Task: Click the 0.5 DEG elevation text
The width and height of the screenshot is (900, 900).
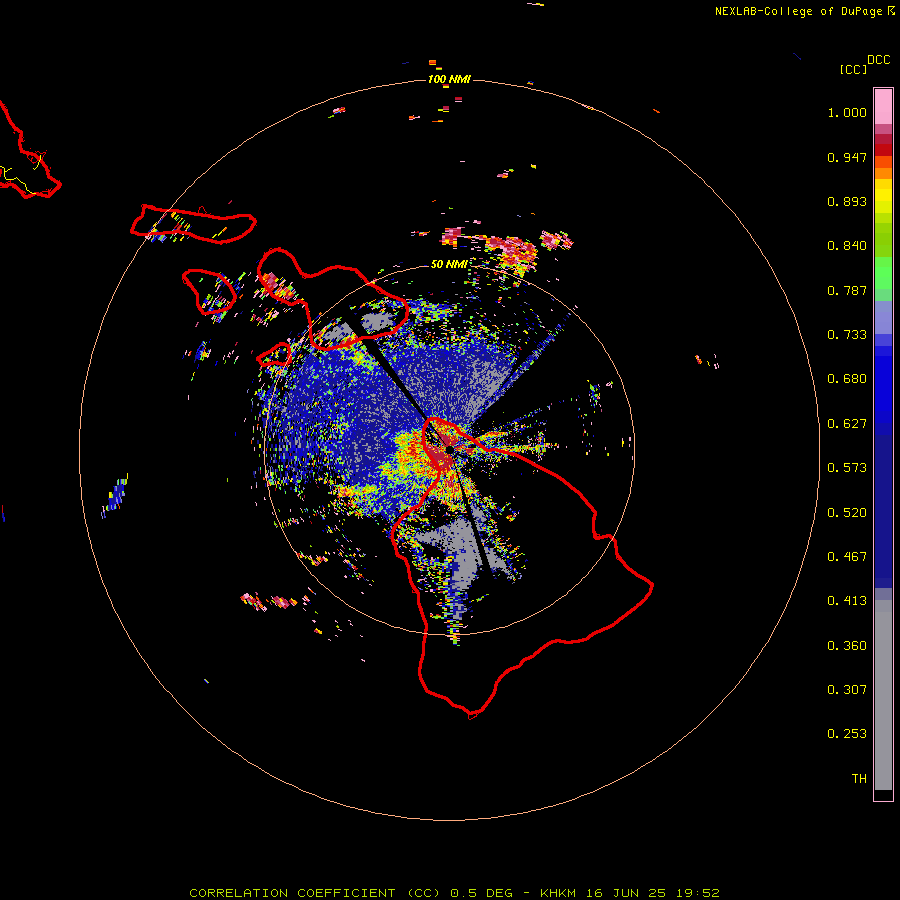Action: coord(482,893)
